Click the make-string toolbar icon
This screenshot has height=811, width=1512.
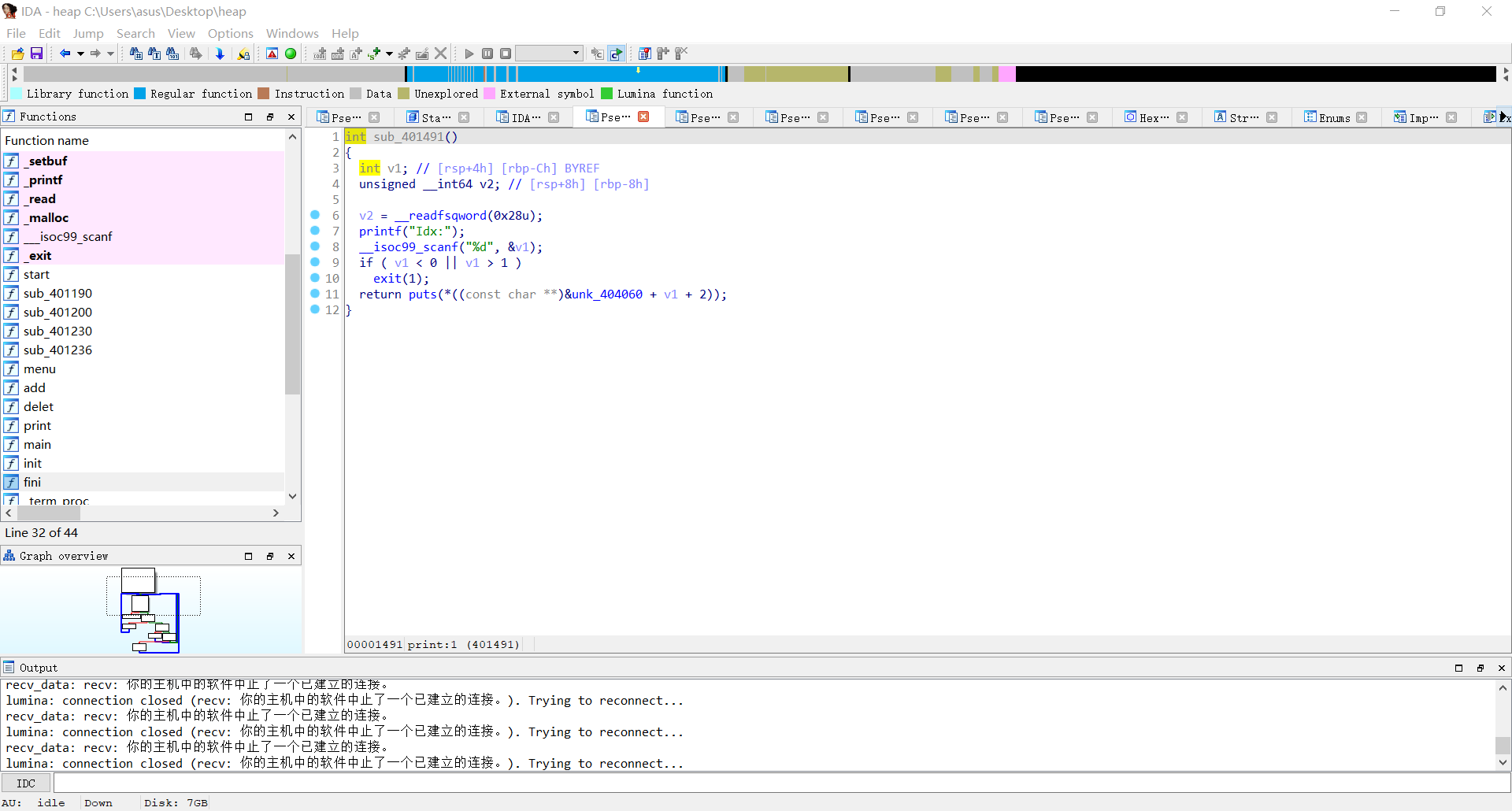[x=356, y=54]
